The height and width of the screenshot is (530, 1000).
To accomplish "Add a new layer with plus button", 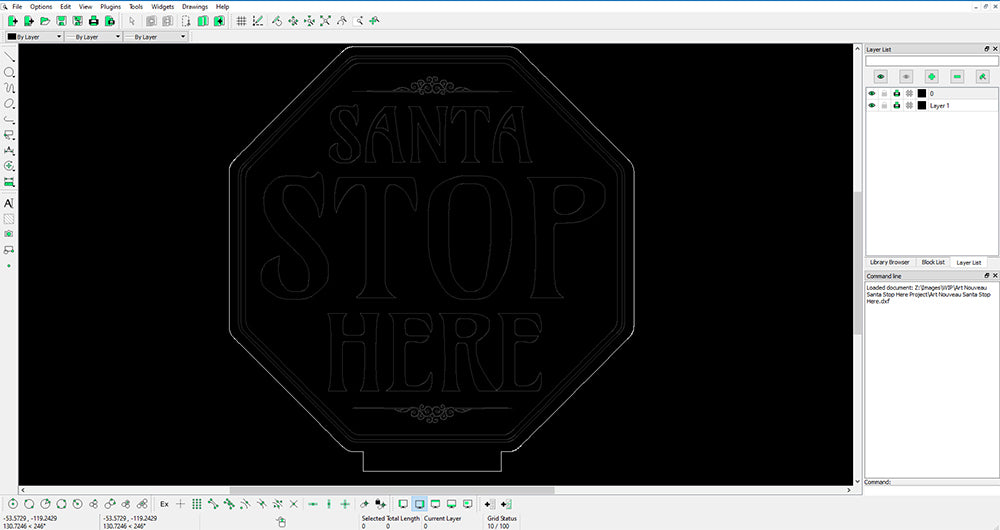I will [932, 77].
